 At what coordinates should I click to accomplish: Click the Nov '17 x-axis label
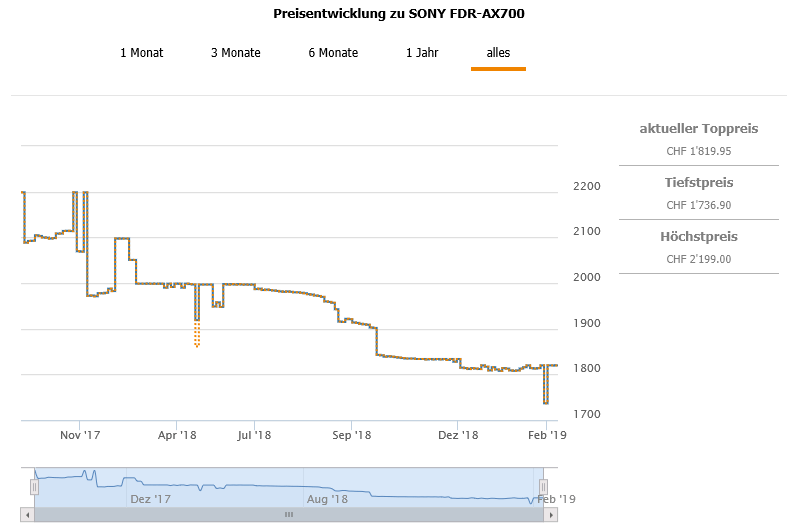(x=80, y=435)
